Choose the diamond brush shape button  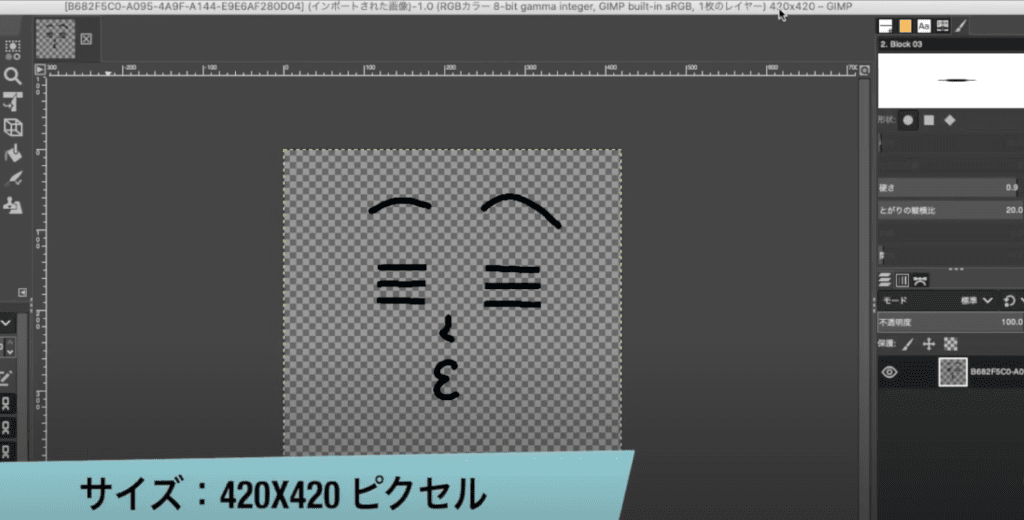click(x=950, y=120)
